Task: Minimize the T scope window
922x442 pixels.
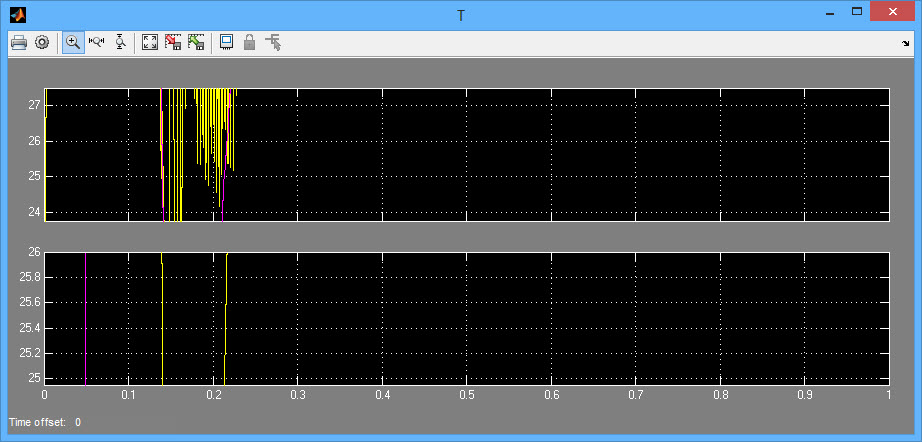Action: coord(829,13)
